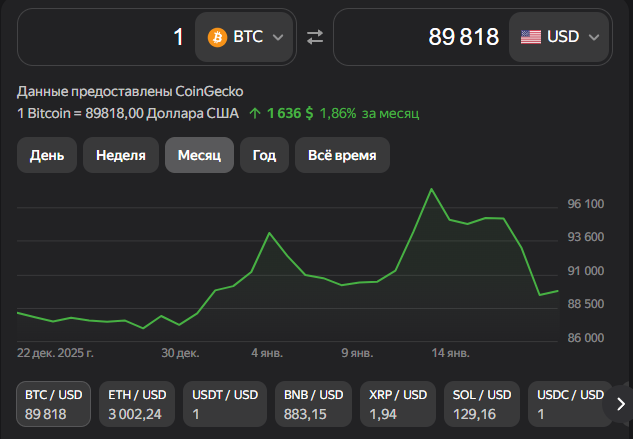The width and height of the screenshot is (633, 439).
Task: Open the BTC currency dropdown
Action: [246, 37]
